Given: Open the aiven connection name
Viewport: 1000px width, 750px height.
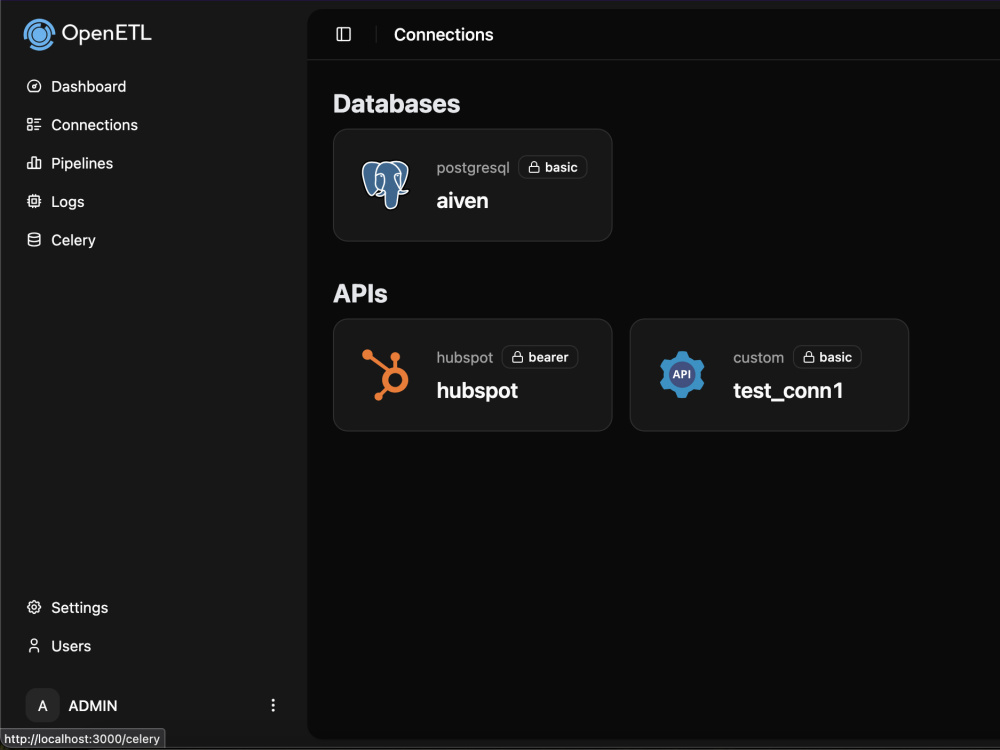Looking at the screenshot, I should coord(462,201).
